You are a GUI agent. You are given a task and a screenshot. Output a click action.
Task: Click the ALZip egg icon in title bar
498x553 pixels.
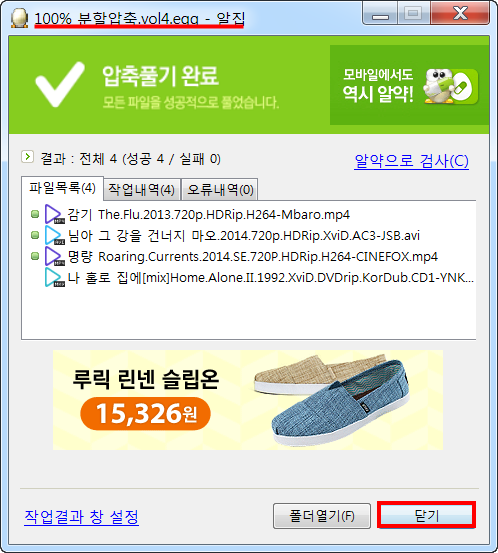coord(19,18)
